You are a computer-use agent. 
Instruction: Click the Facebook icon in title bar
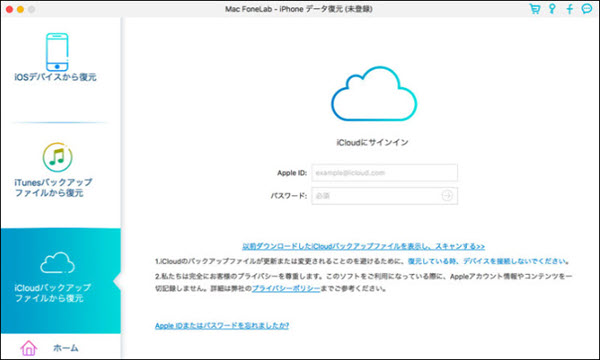click(x=570, y=9)
